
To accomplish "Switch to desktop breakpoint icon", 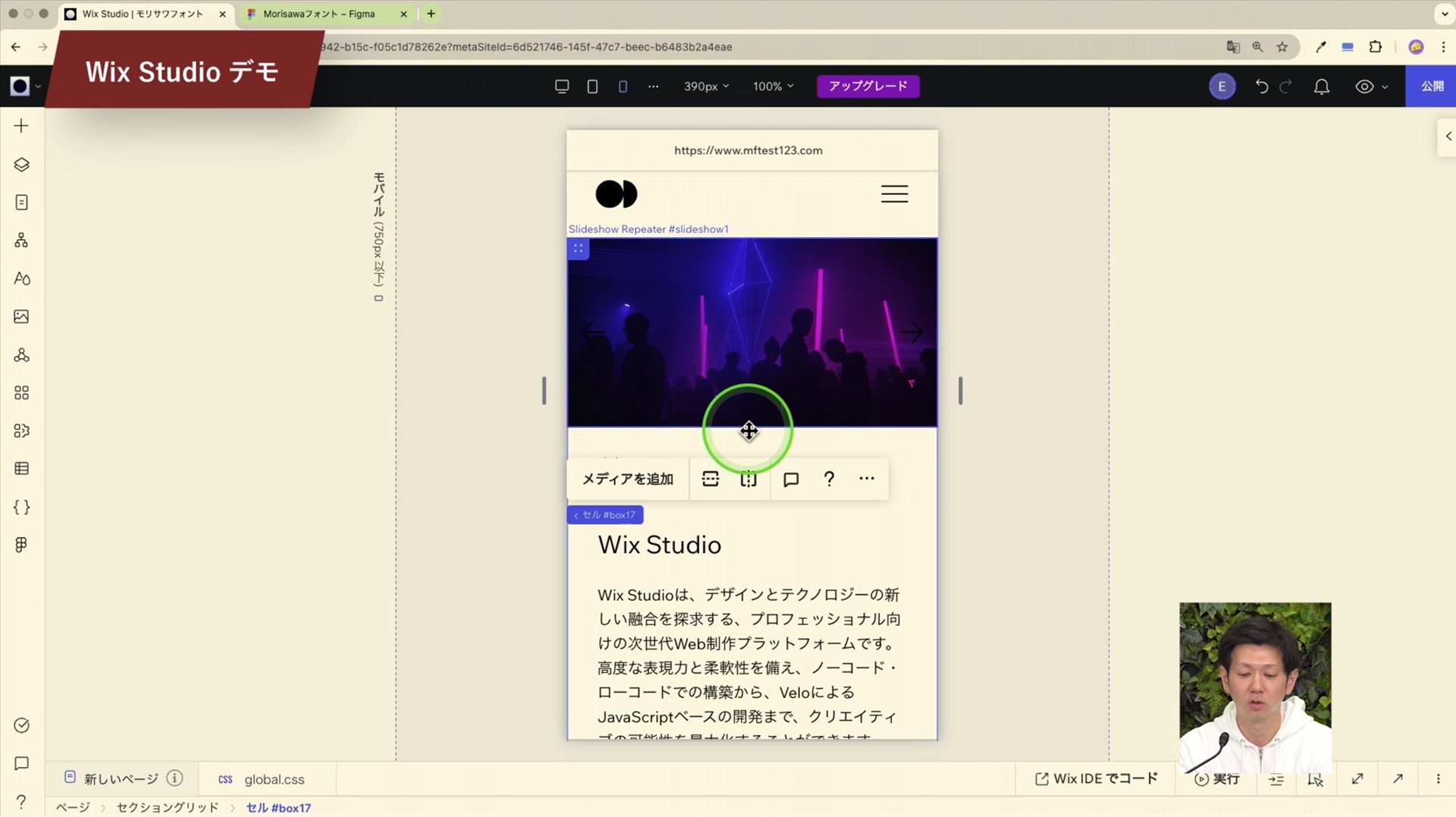I will pos(562,86).
